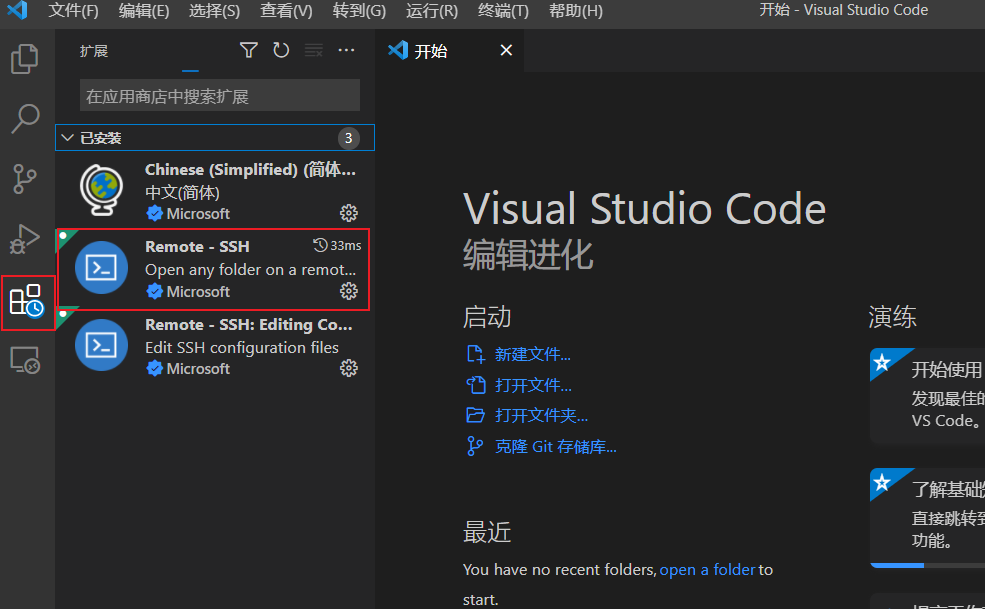Open the 查看(V) menu
985x609 pixels.
pyautogui.click(x=286, y=11)
